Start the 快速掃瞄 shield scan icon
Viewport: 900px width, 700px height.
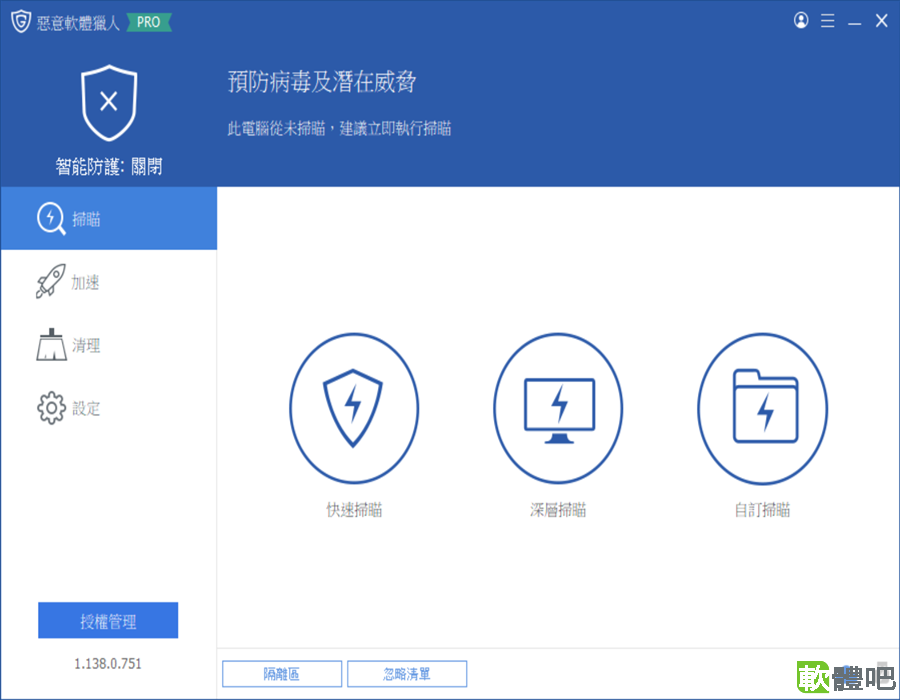354,408
